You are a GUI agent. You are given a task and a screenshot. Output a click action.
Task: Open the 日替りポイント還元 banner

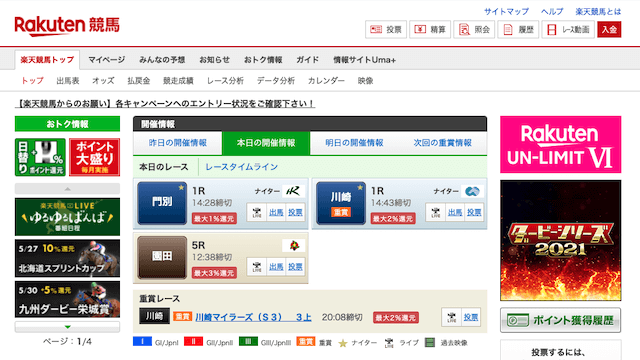point(40,157)
